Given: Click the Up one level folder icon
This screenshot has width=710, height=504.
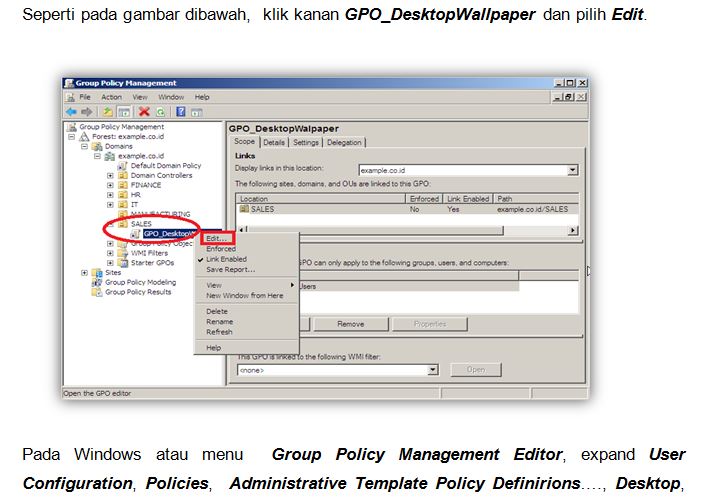Looking at the screenshot, I should click(107, 111).
